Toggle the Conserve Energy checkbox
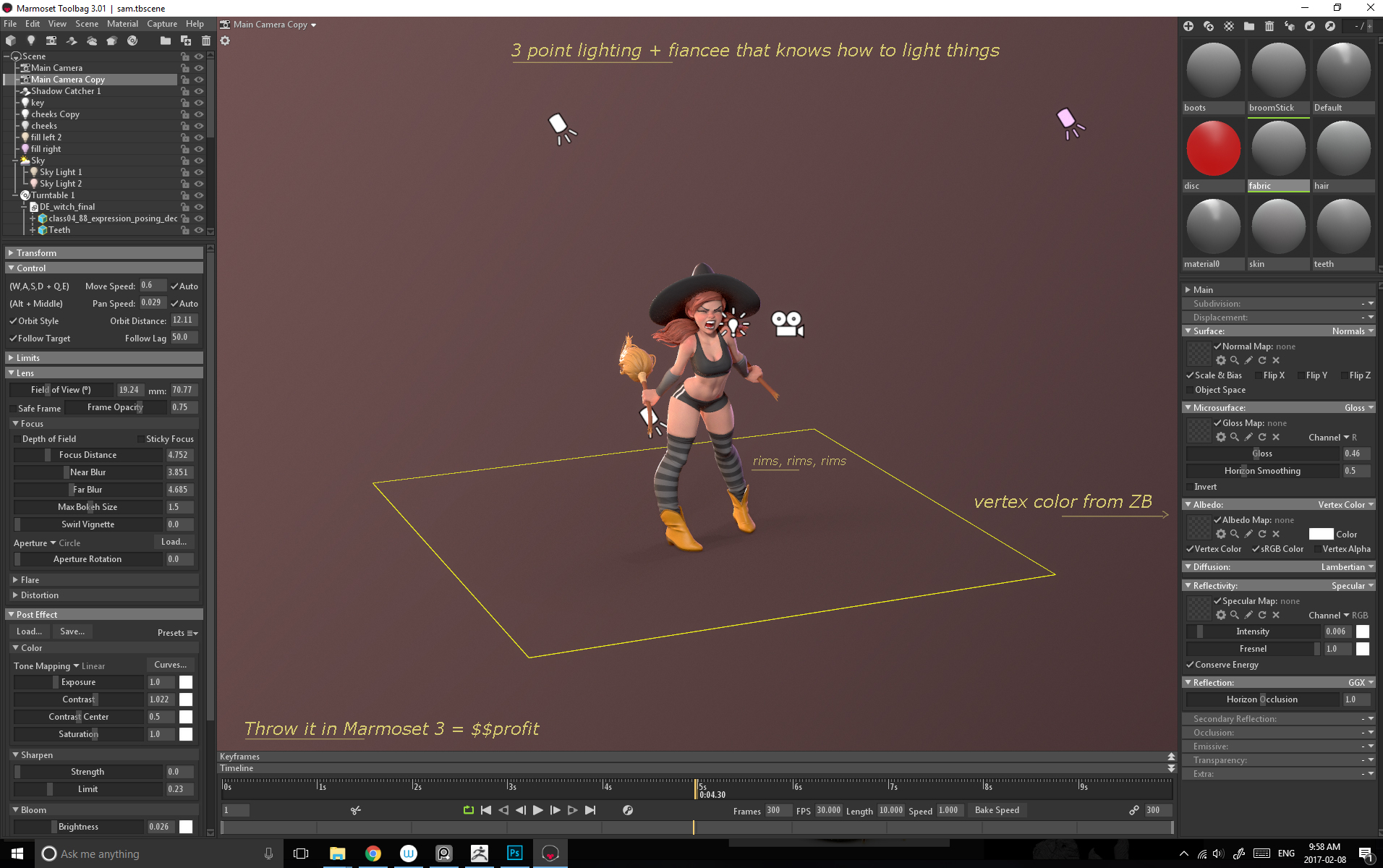 [x=1191, y=665]
